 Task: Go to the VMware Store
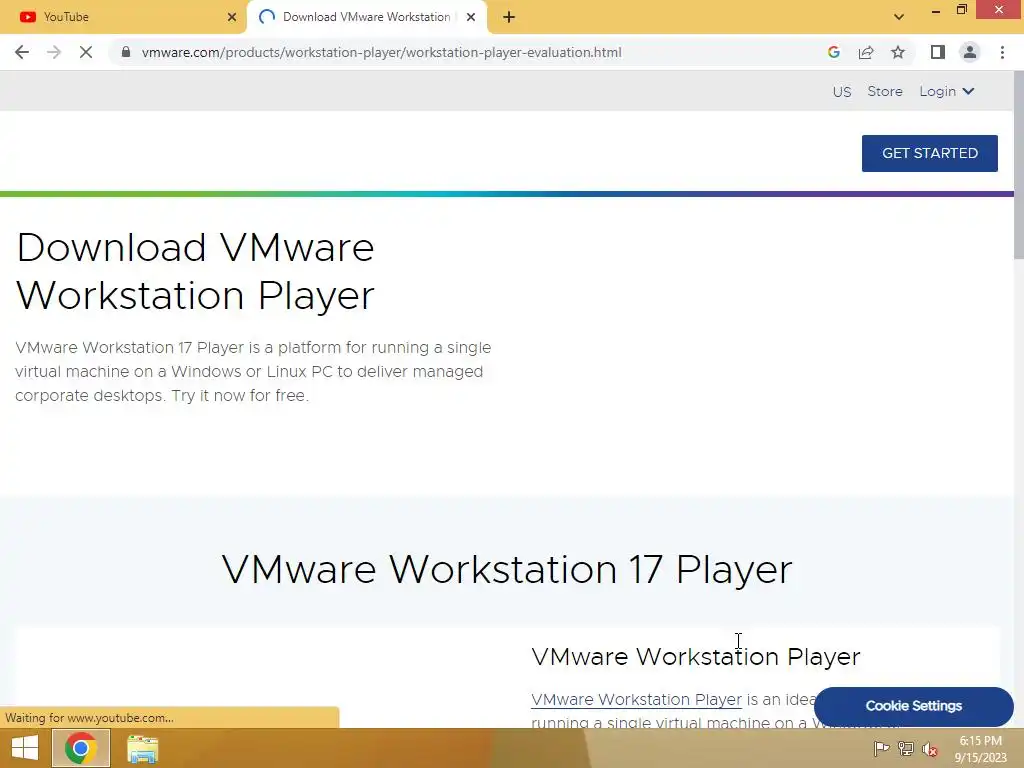(885, 91)
